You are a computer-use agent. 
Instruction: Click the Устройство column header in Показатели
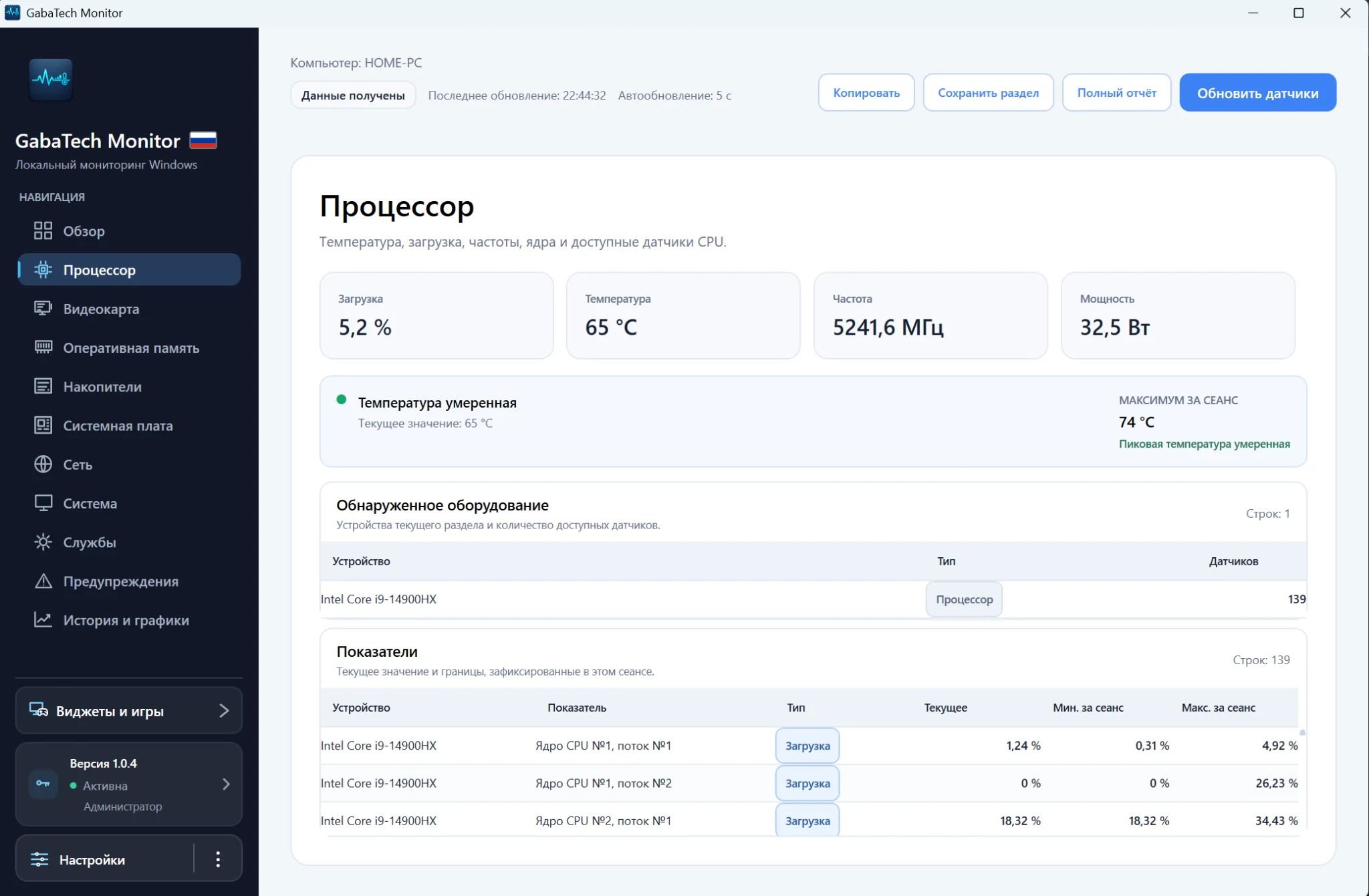[x=361, y=707]
